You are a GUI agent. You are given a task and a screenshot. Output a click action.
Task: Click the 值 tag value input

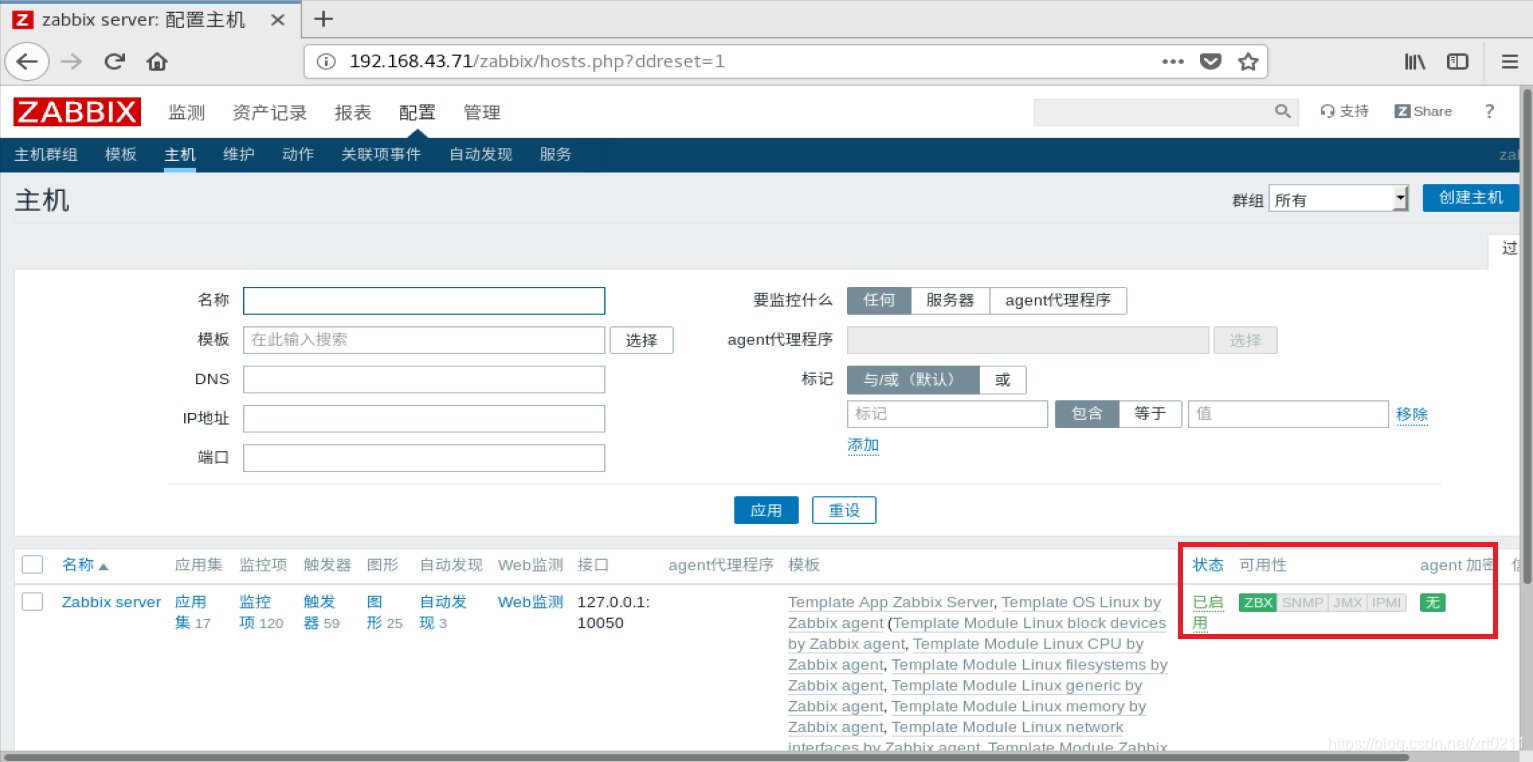pyautogui.click(x=1288, y=414)
